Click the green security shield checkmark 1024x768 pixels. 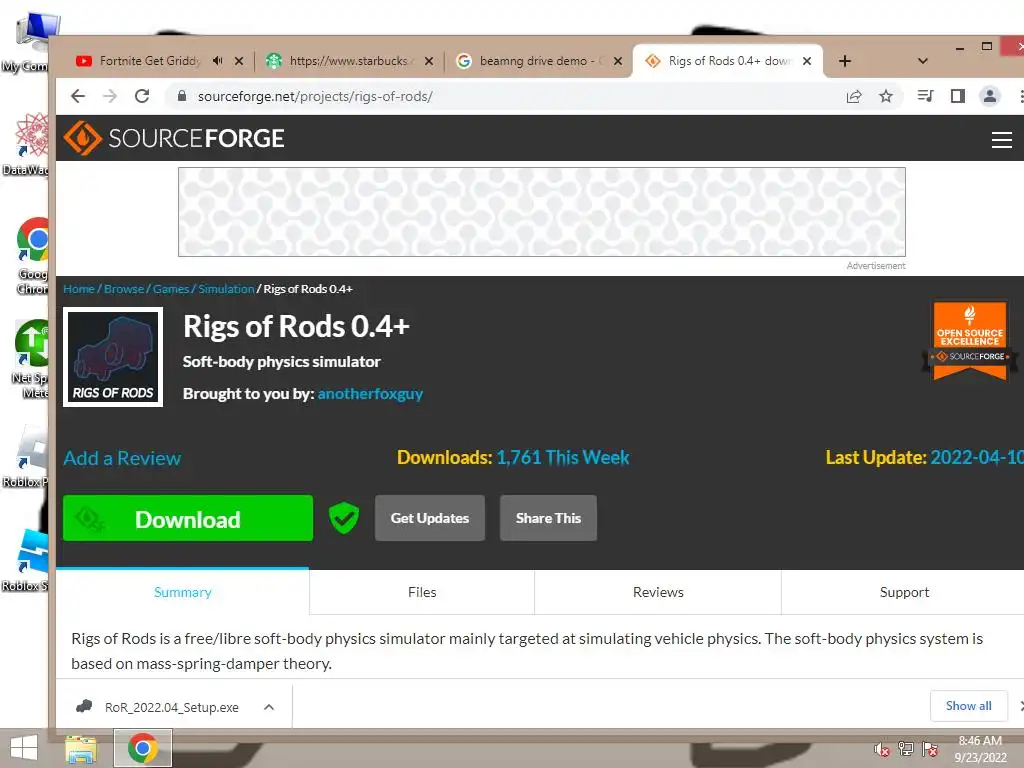tap(344, 518)
